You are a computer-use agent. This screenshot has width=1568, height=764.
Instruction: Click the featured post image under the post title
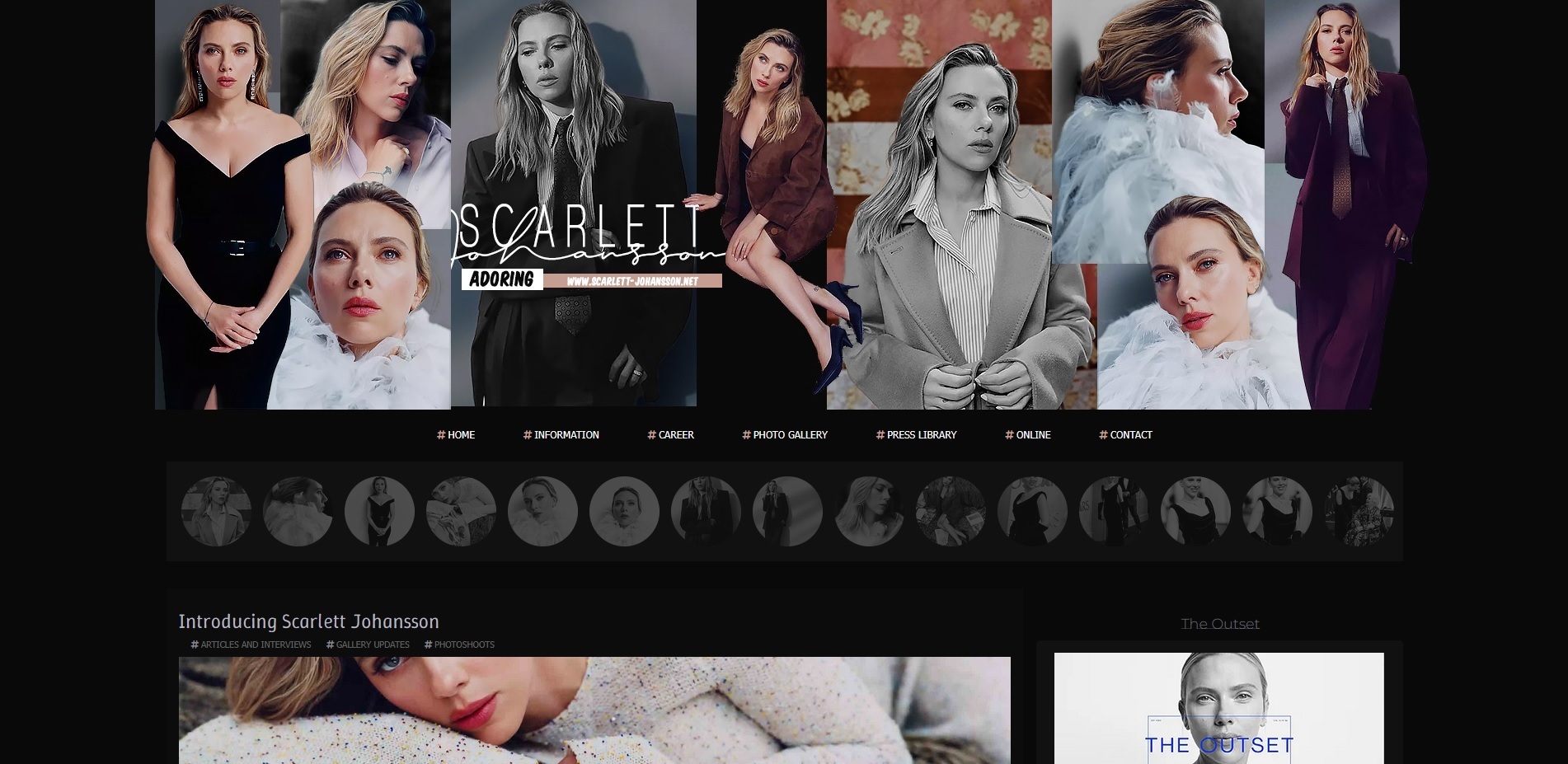tap(594, 710)
